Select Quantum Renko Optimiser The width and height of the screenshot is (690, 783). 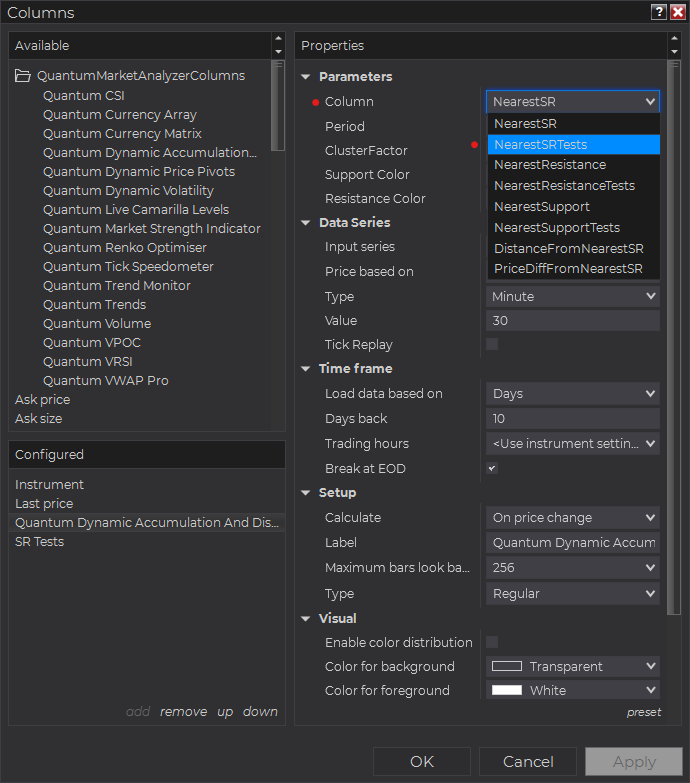pyautogui.click(x=125, y=248)
